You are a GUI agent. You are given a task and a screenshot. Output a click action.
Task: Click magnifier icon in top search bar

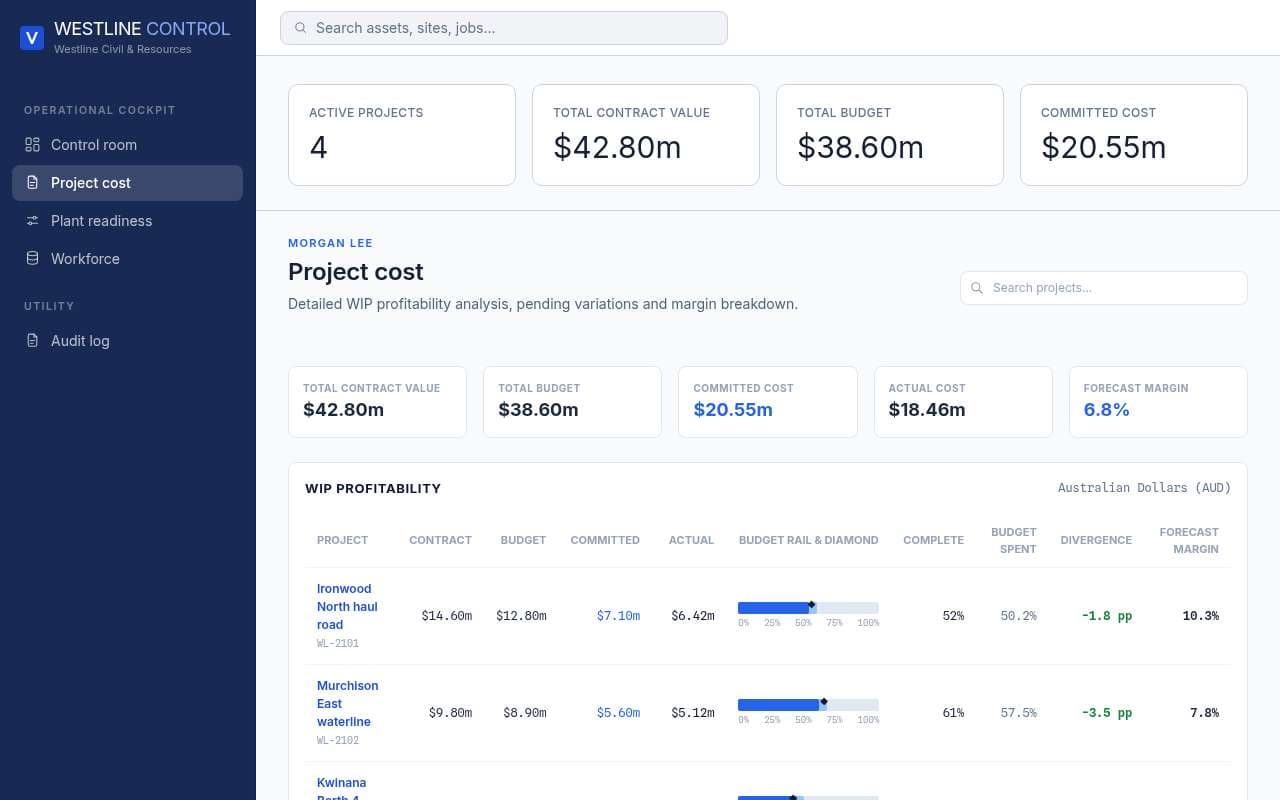pos(301,28)
